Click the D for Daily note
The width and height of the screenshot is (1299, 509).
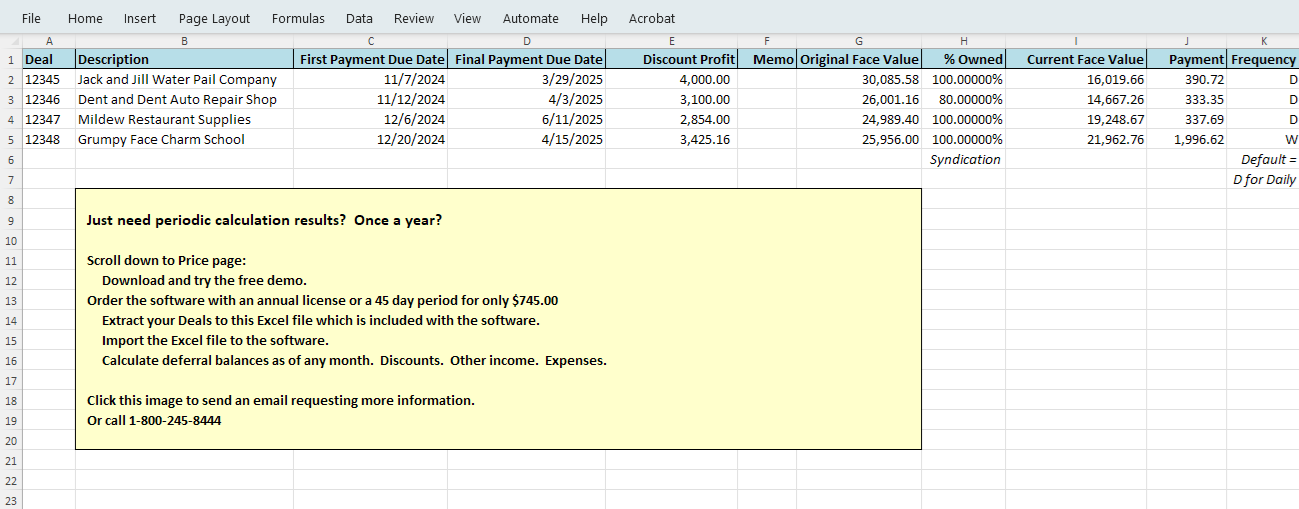[1263, 179]
